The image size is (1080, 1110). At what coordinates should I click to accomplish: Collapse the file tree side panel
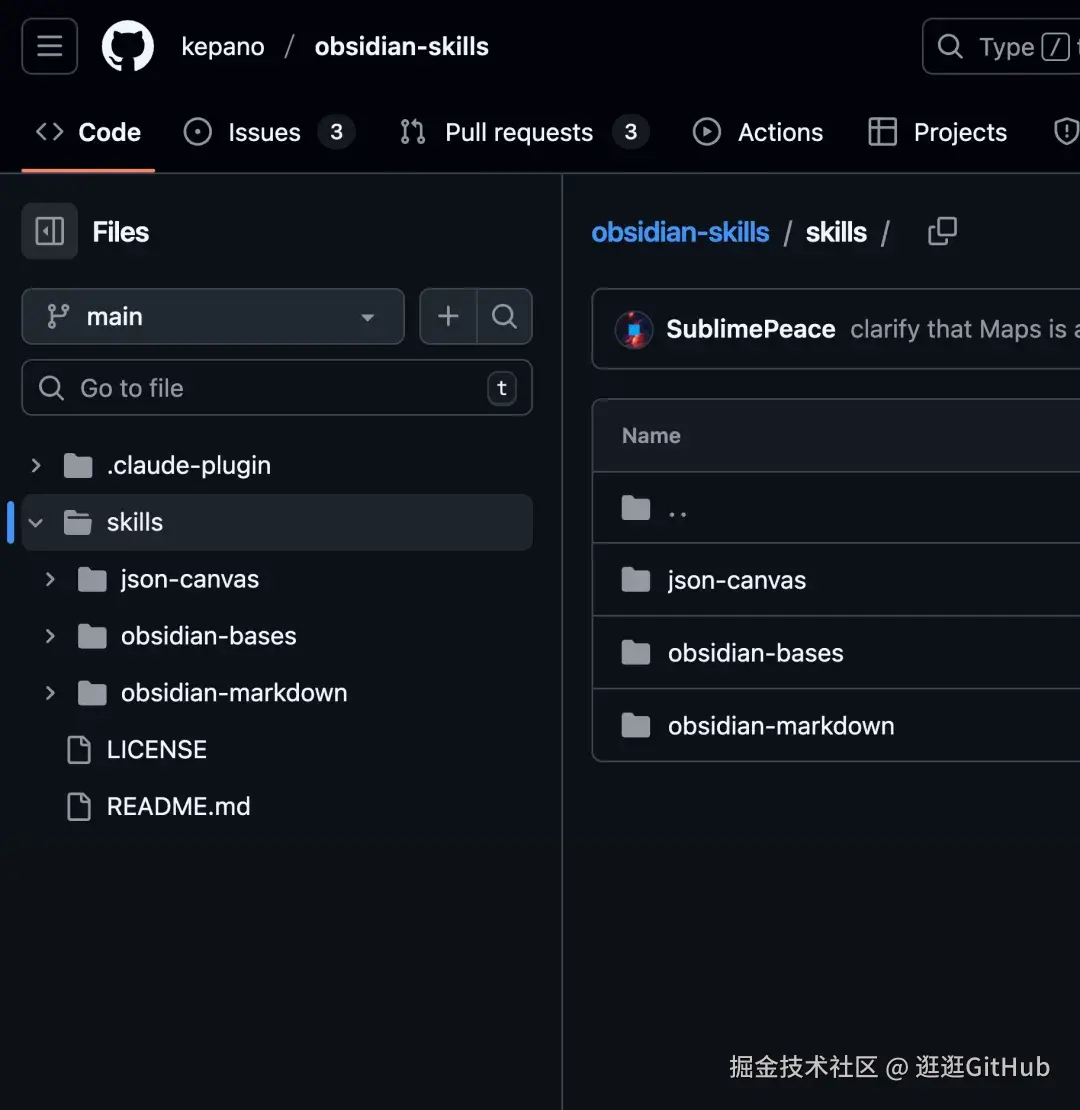coord(50,231)
